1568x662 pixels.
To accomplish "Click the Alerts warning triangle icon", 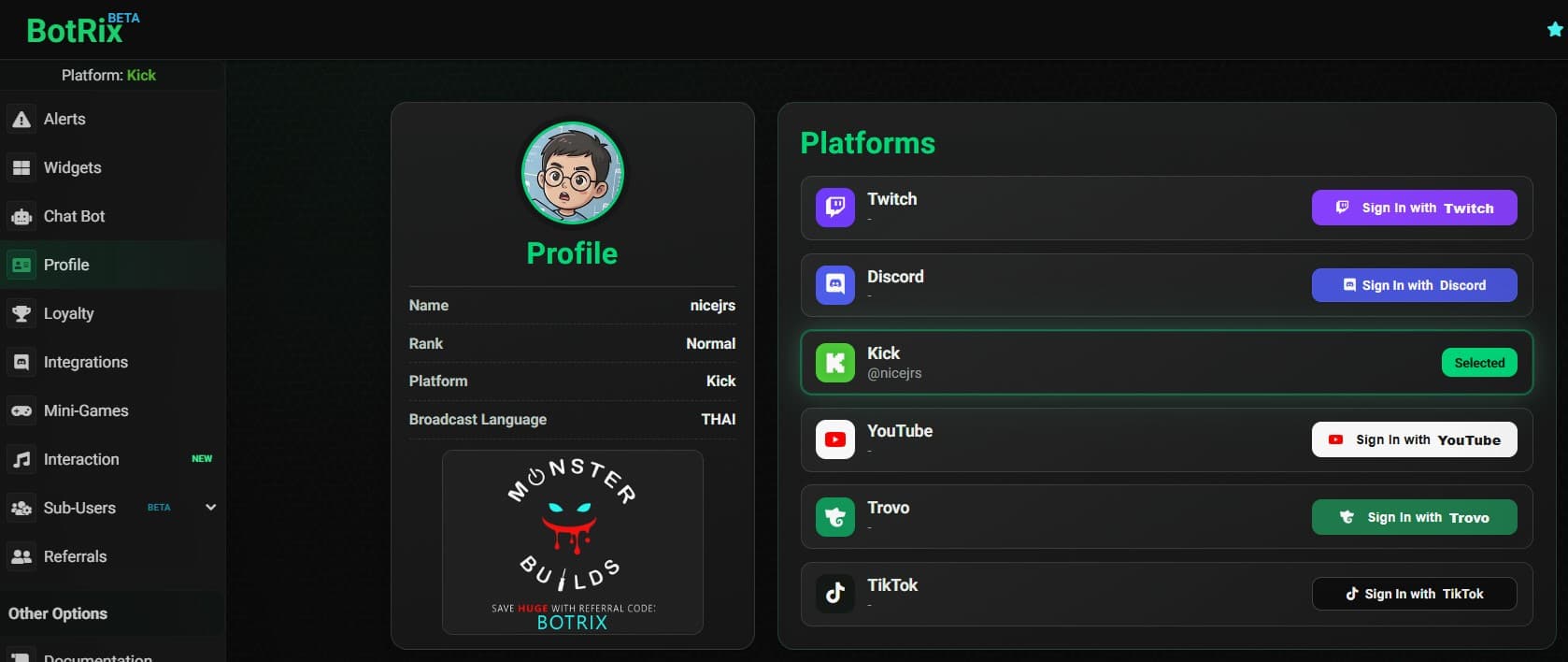I will click(21, 120).
